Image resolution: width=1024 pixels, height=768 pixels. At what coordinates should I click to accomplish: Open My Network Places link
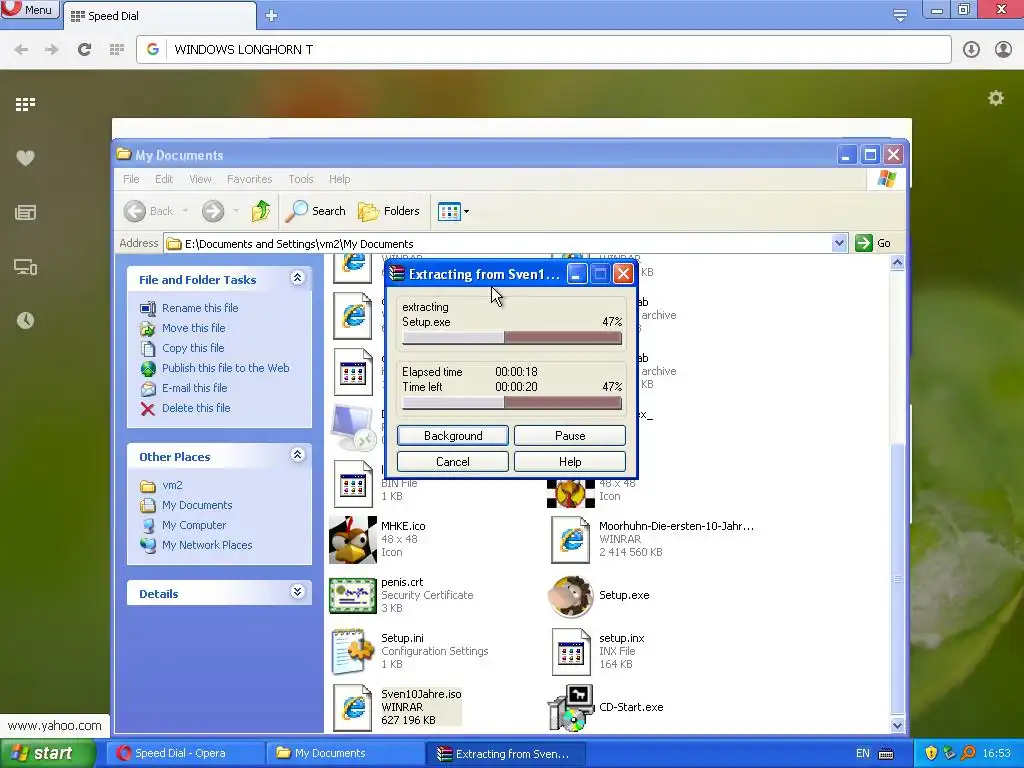206,545
